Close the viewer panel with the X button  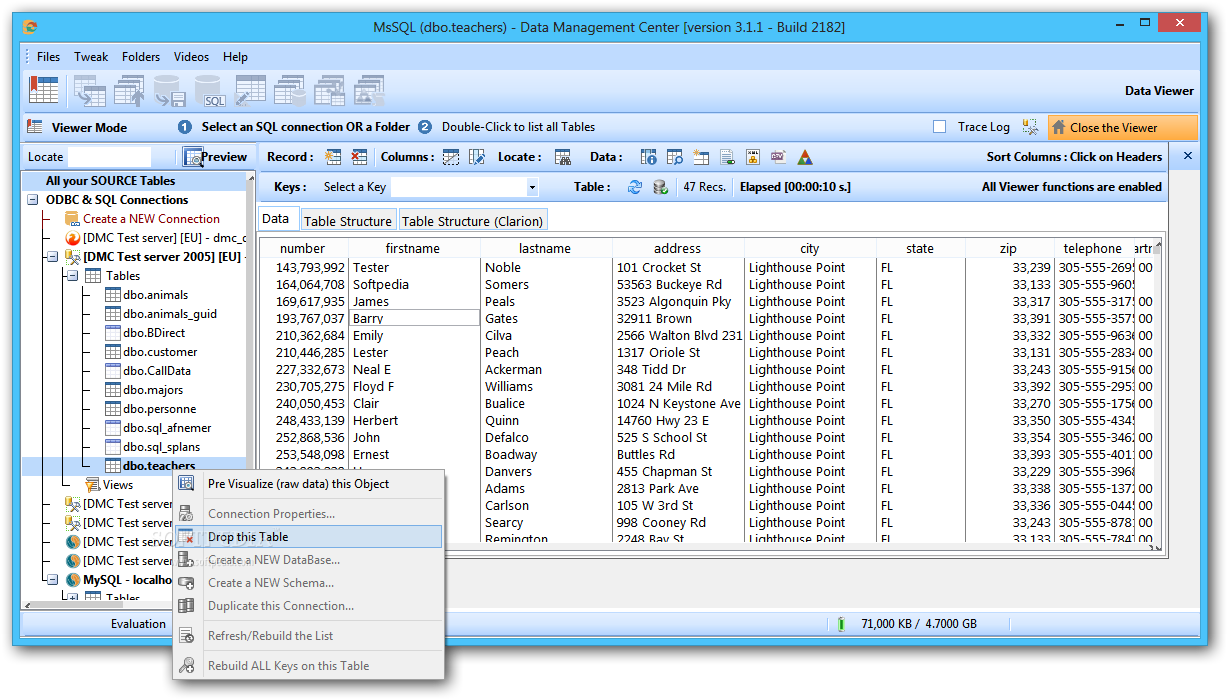(x=1188, y=156)
